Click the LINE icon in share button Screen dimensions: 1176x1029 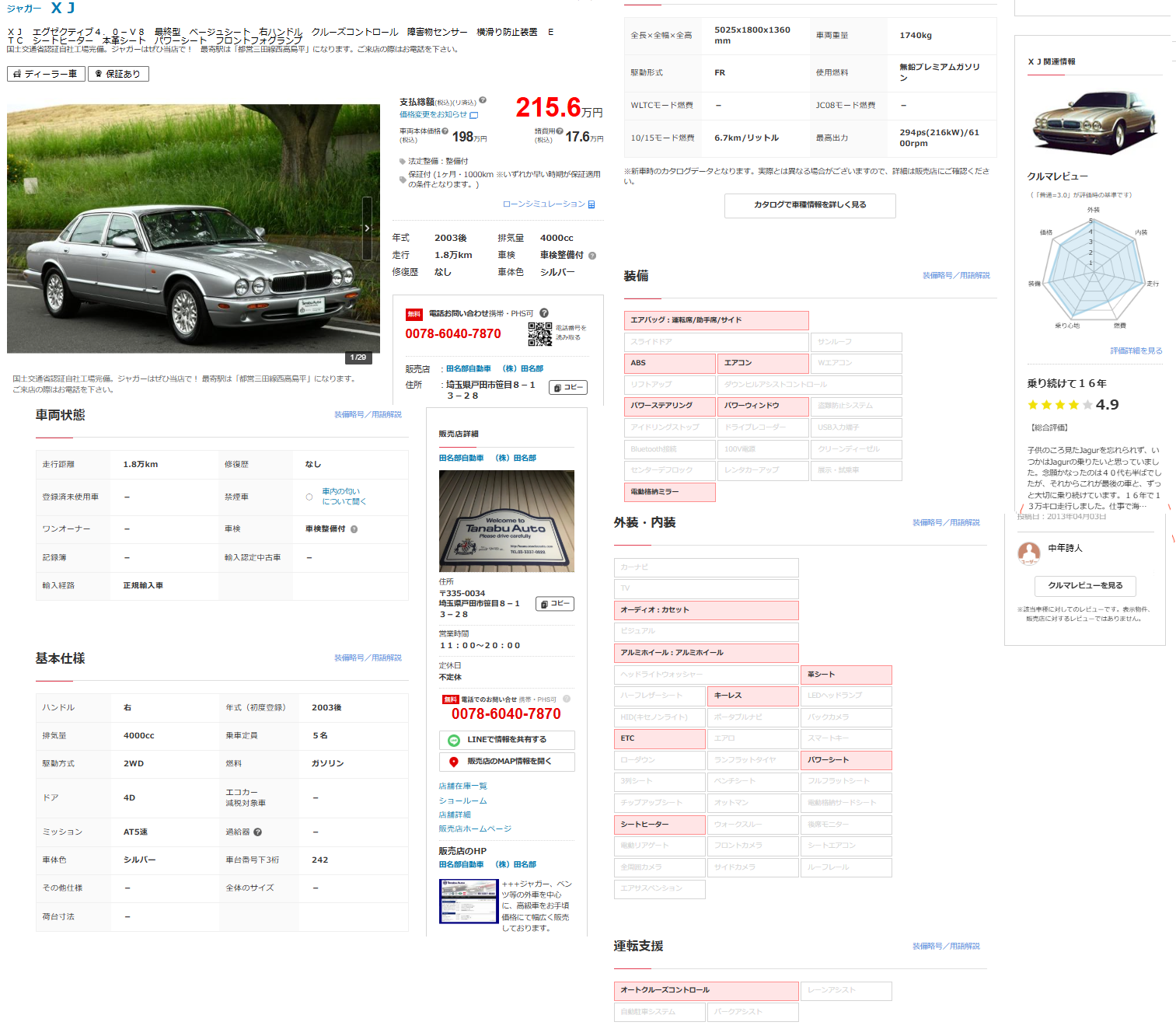454,740
